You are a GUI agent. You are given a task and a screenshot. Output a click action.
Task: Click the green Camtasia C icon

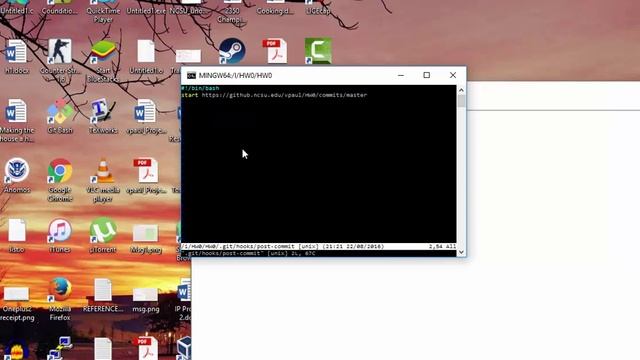(x=318, y=51)
